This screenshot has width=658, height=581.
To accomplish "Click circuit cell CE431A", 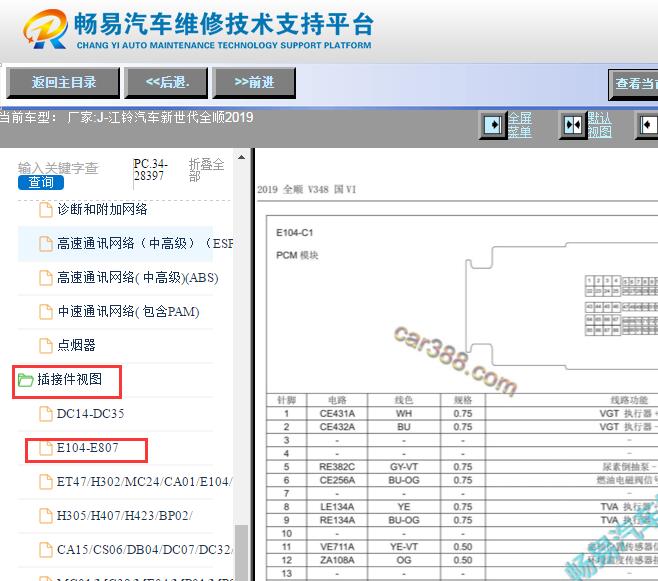I will [x=337, y=414].
